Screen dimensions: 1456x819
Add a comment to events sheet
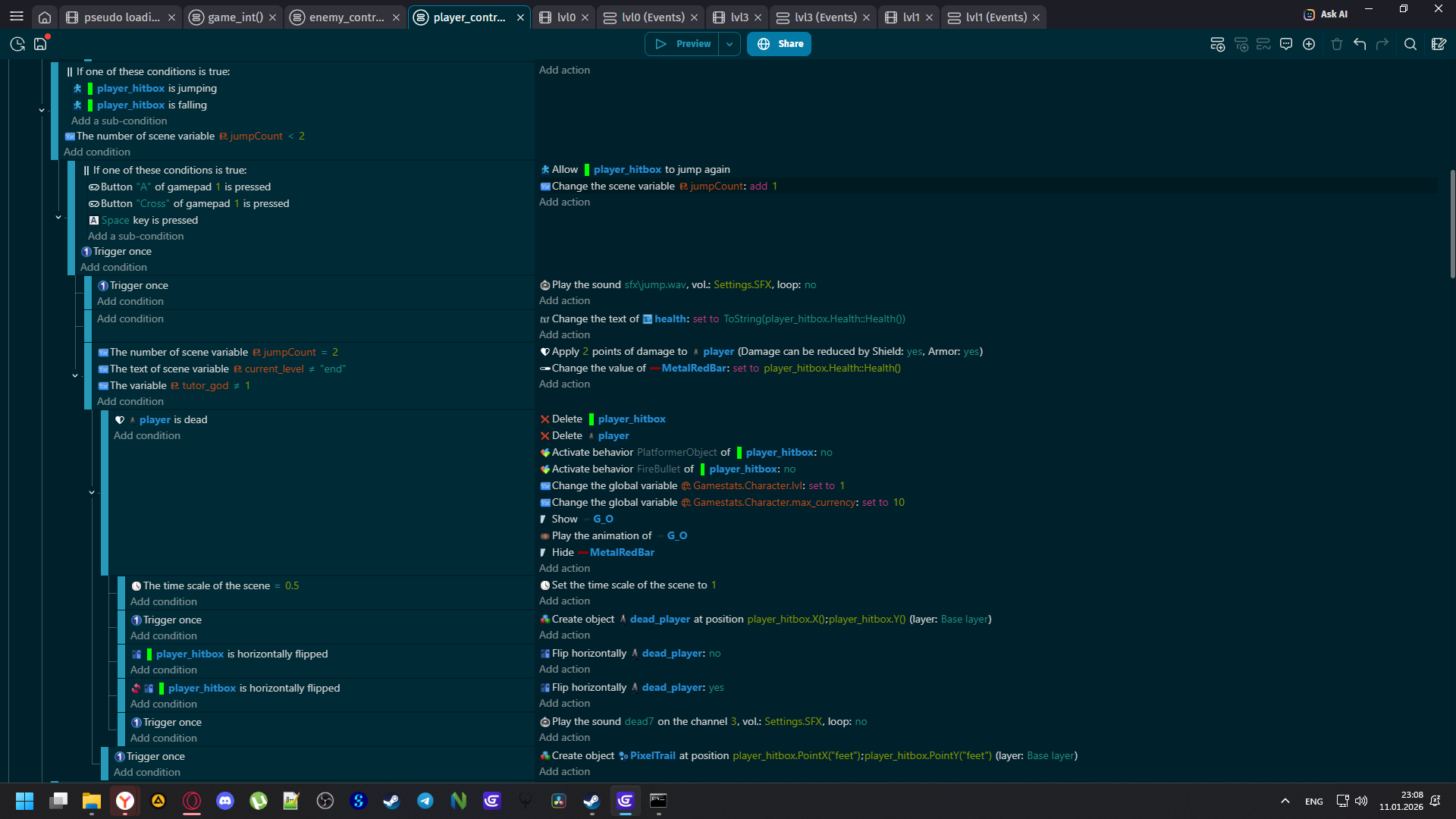click(1285, 44)
